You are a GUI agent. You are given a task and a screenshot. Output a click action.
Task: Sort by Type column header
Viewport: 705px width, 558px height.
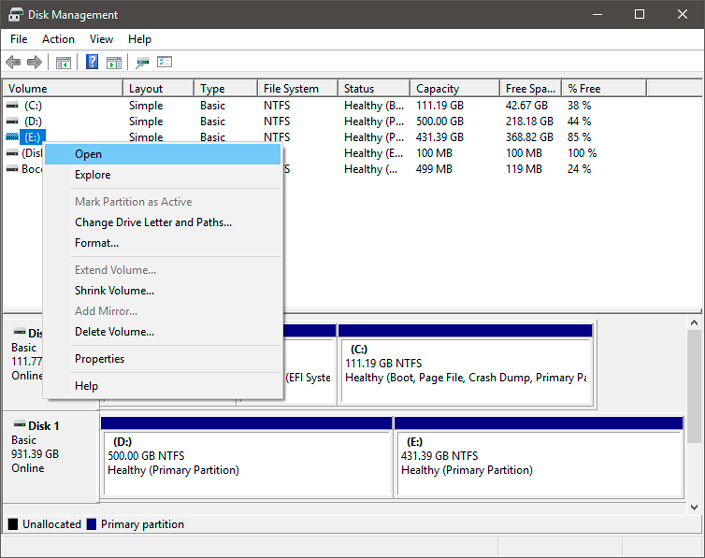point(226,89)
